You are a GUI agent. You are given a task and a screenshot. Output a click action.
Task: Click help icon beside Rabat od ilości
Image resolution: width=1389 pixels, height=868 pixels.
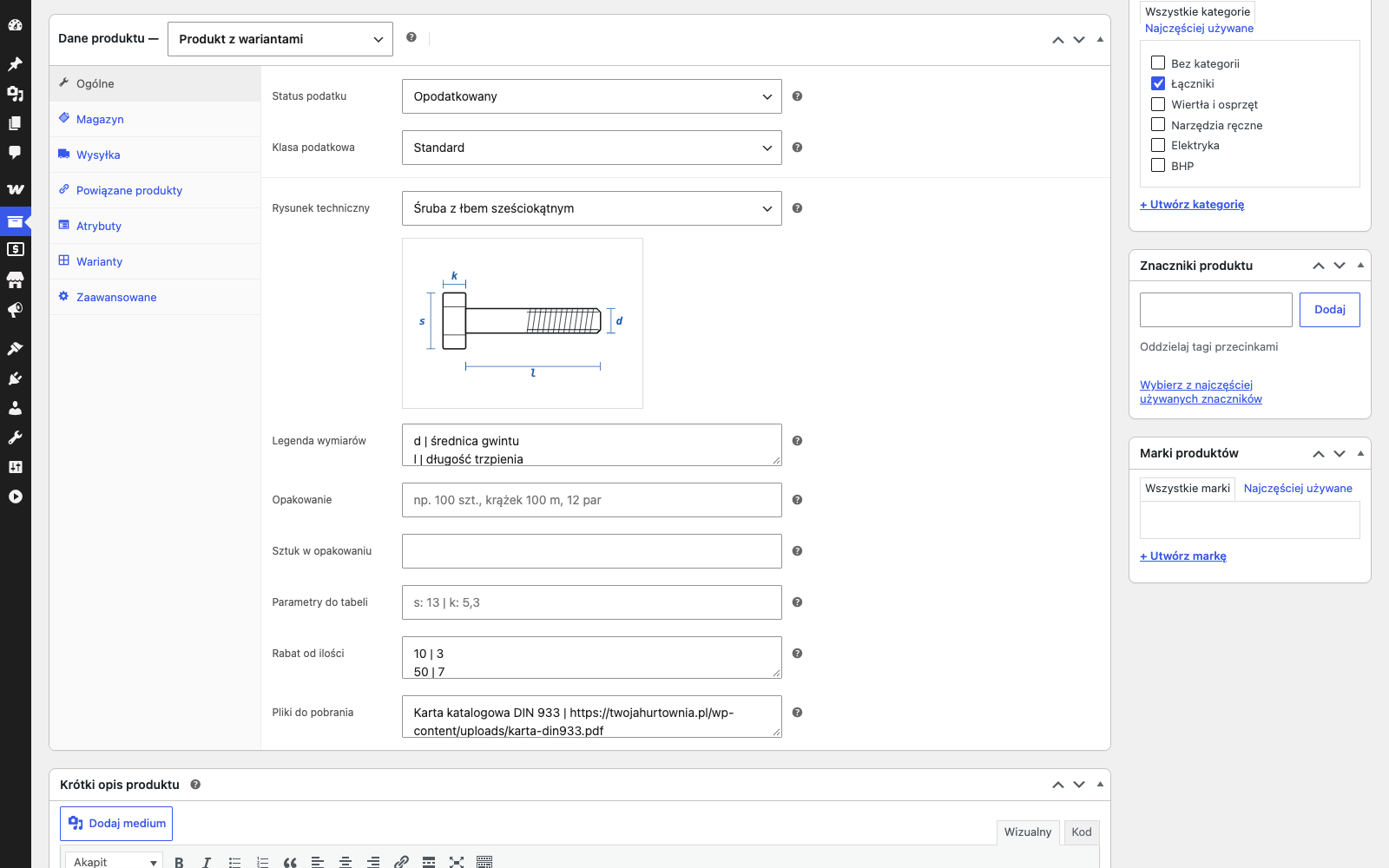(797, 654)
